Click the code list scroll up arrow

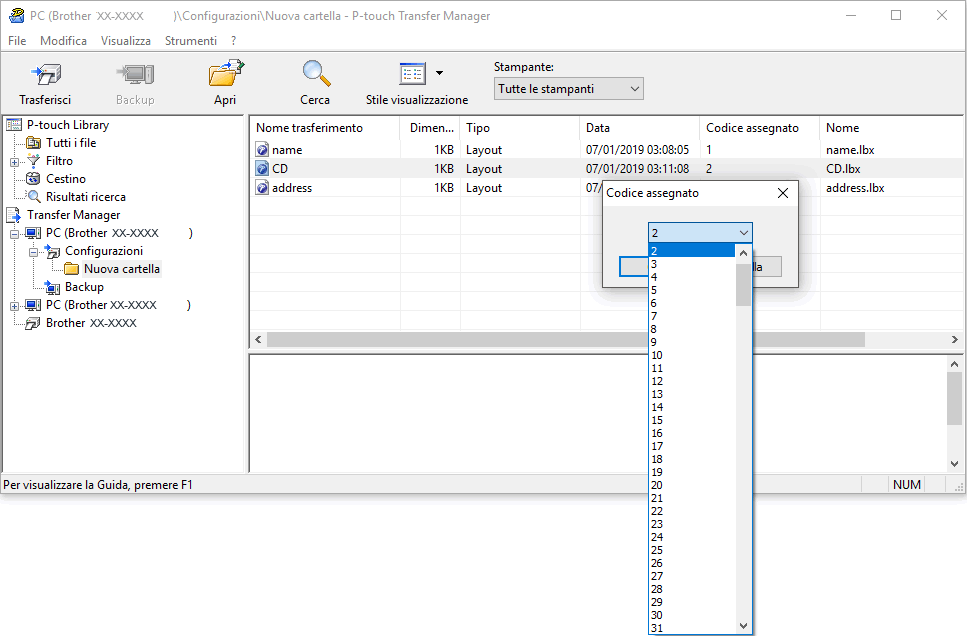click(x=743, y=254)
